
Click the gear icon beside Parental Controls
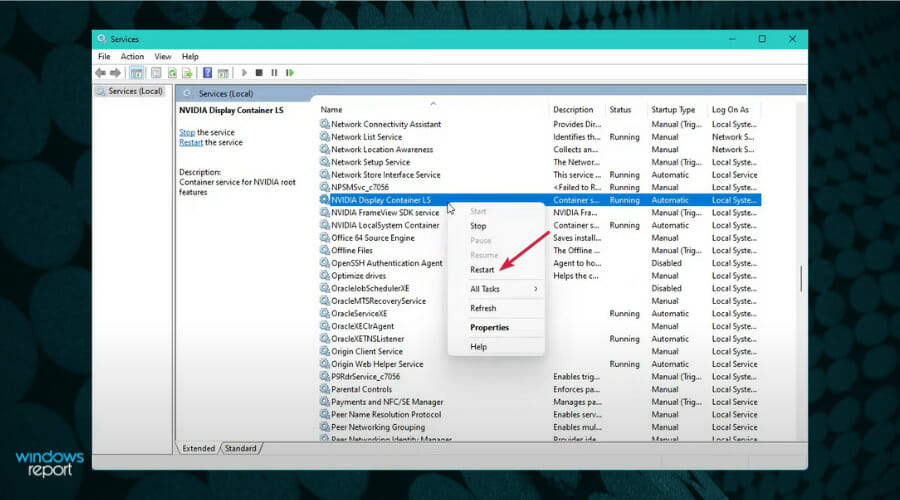(x=324, y=389)
